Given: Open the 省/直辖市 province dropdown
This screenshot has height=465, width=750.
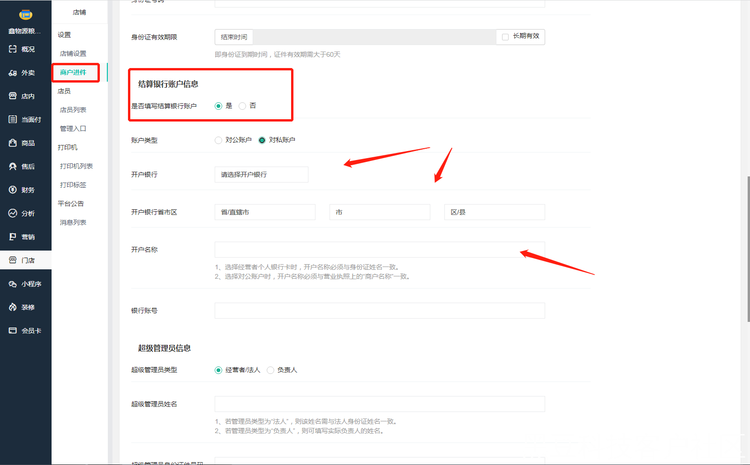Looking at the screenshot, I should click(x=265, y=212).
